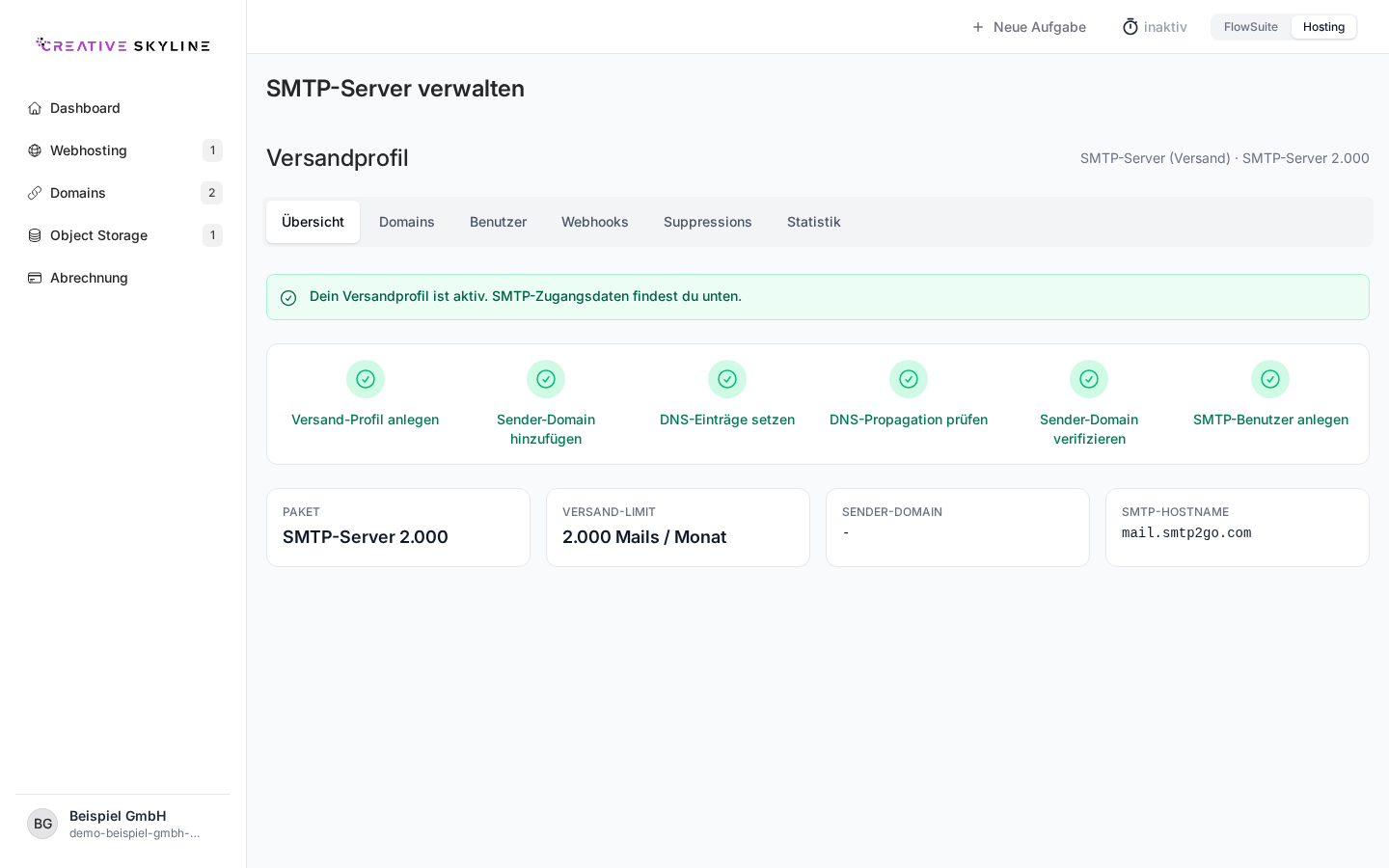Click the PAKET card label
The image size is (1389, 868).
pos(301,512)
